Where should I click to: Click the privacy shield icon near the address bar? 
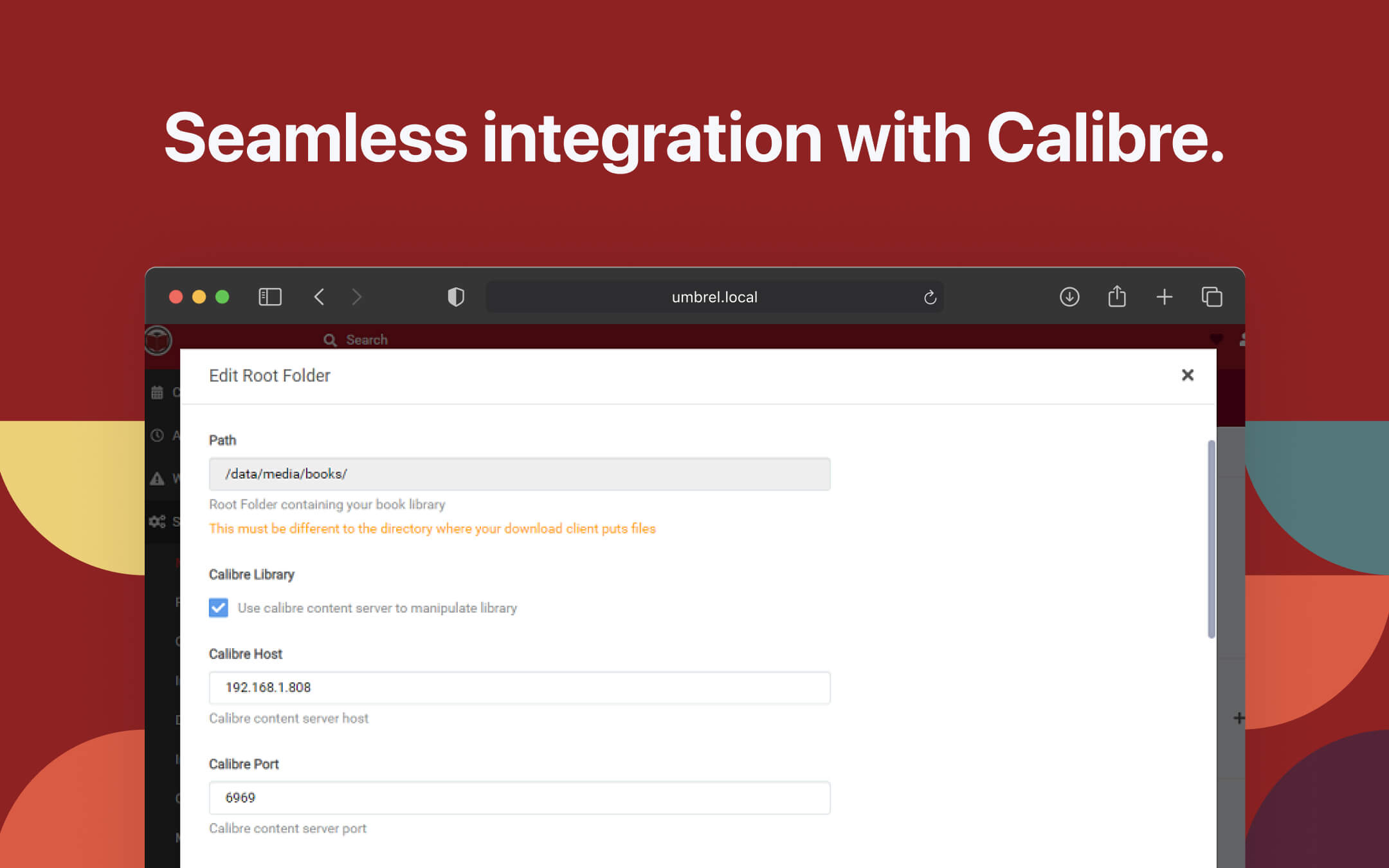pyautogui.click(x=456, y=296)
